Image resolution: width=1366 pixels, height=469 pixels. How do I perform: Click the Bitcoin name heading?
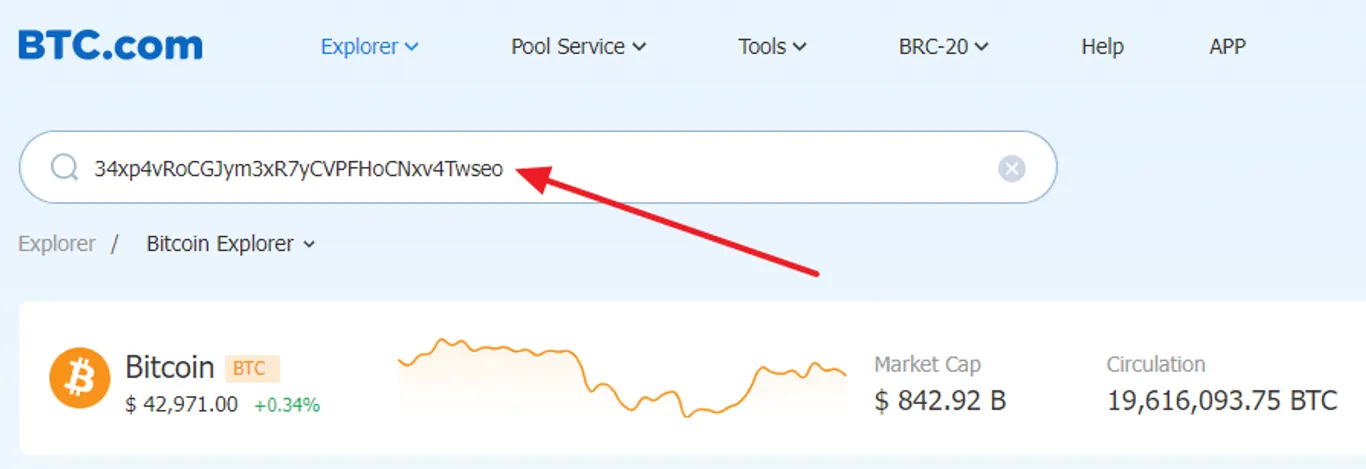coord(170,367)
